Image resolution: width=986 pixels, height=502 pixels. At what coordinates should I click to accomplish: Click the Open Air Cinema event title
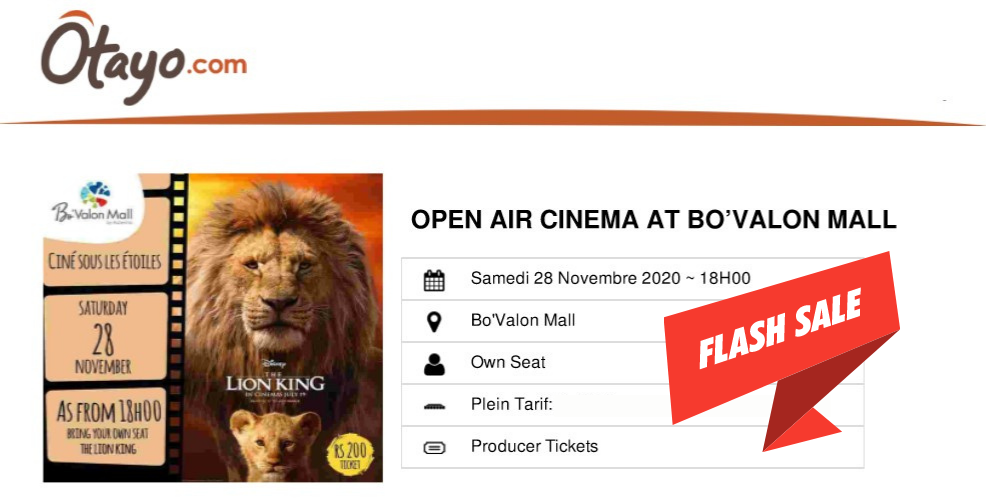tap(653, 220)
